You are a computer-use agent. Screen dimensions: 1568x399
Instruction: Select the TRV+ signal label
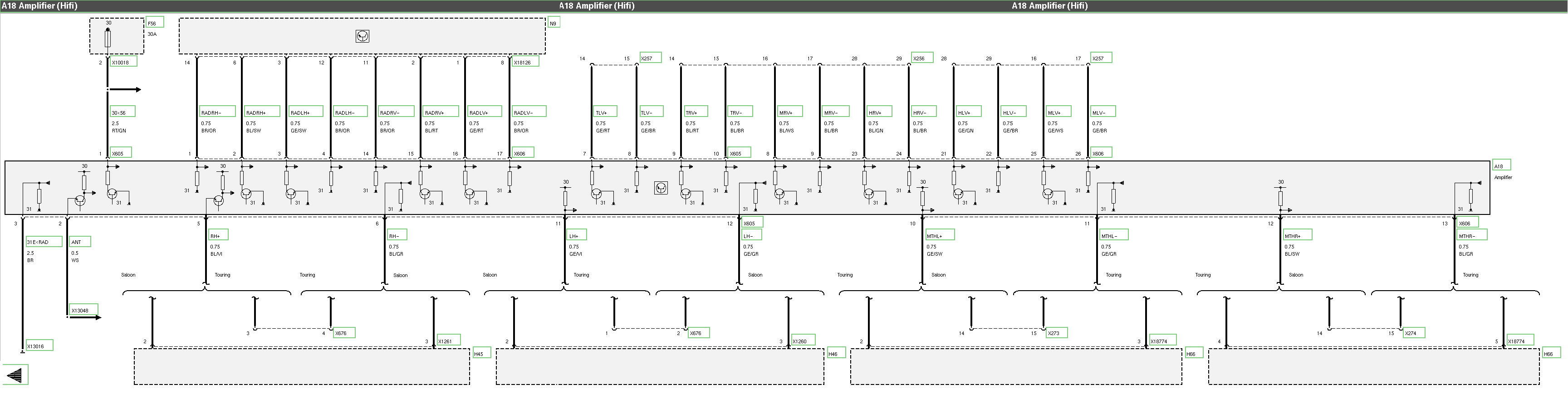pos(696,112)
